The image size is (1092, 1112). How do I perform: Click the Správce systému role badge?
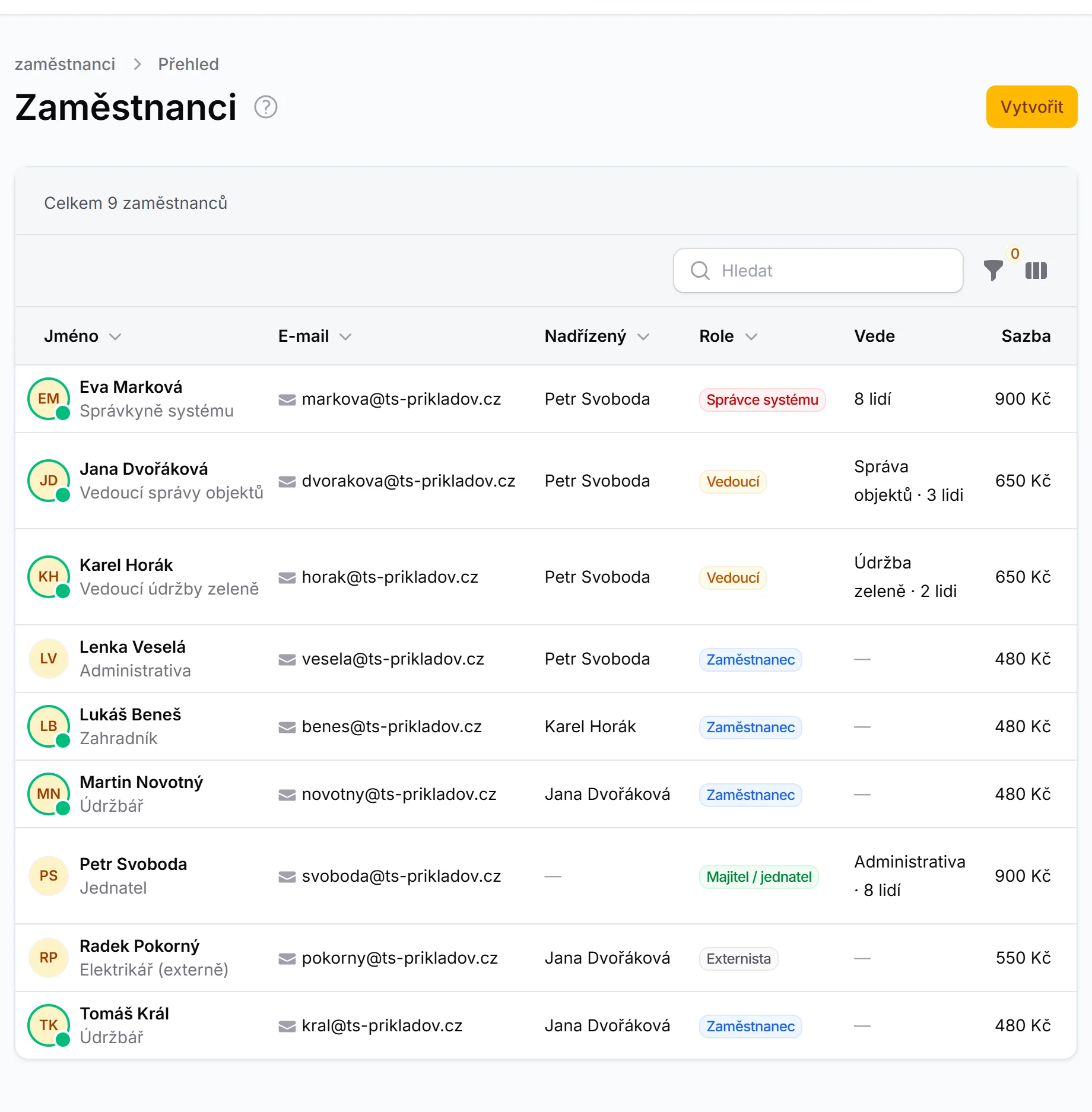point(762,399)
